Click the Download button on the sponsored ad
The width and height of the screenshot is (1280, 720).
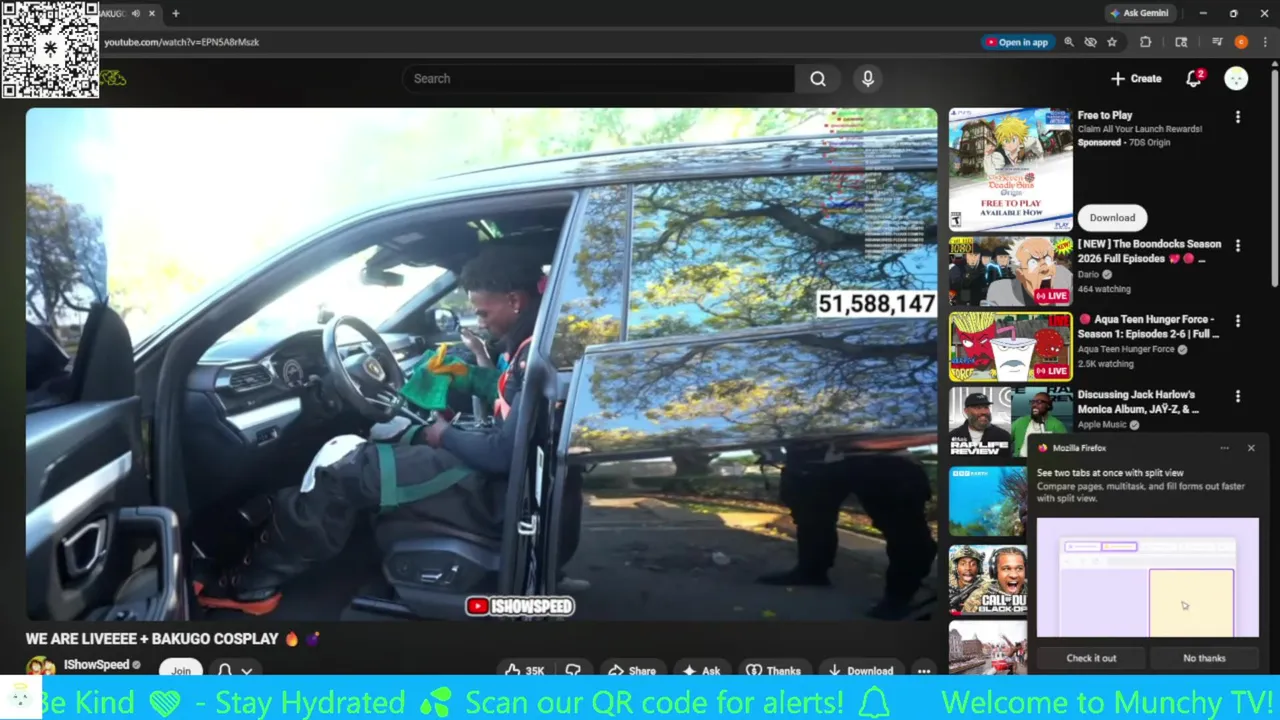[x=1112, y=218]
